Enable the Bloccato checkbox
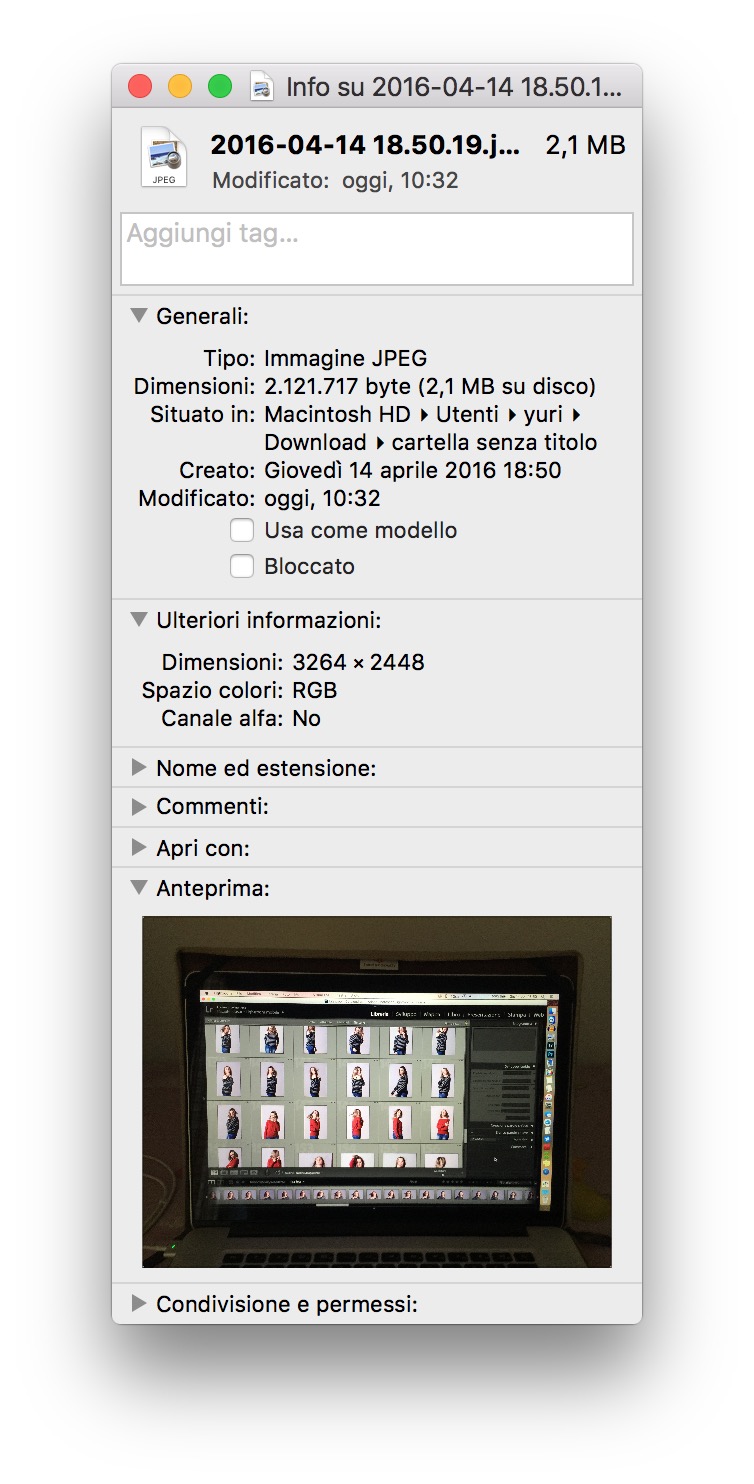 tap(242, 566)
